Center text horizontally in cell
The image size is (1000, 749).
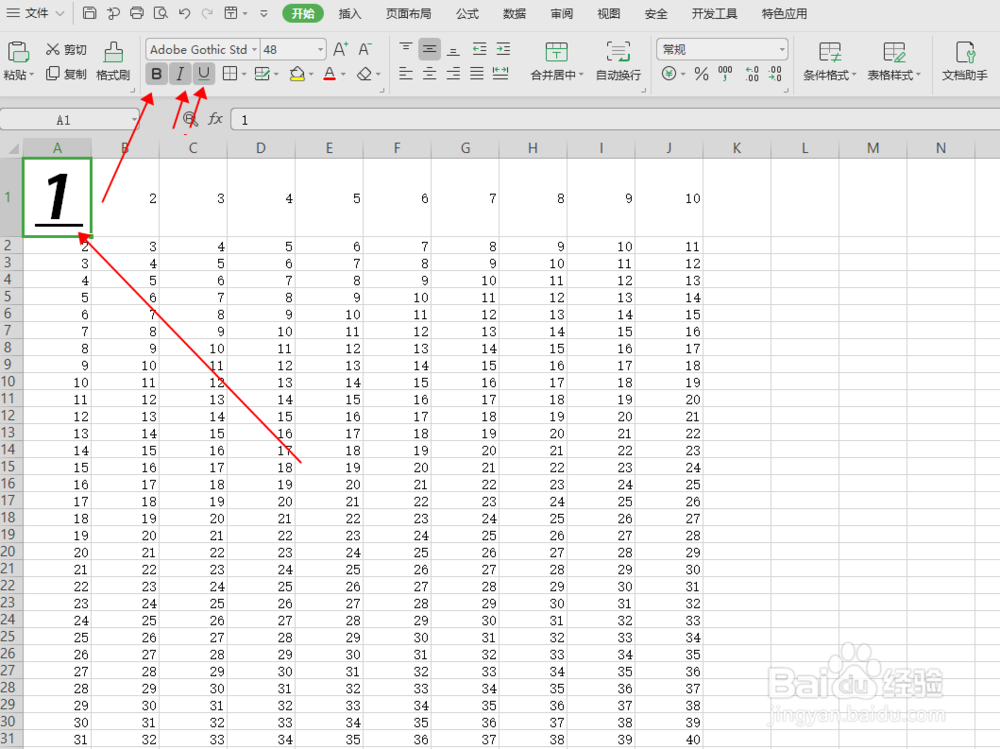click(x=429, y=74)
